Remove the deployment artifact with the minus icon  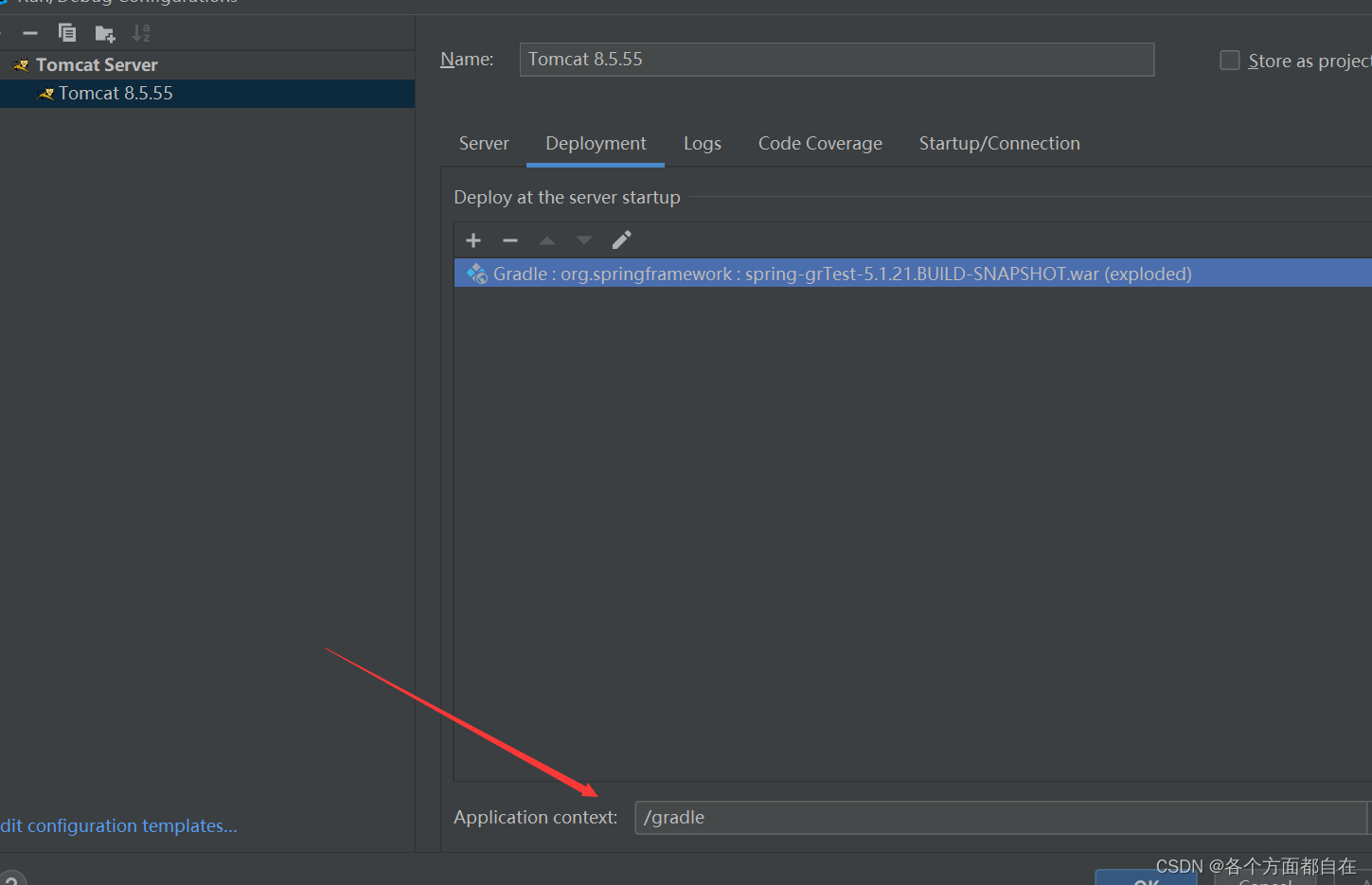pos(510,240)
